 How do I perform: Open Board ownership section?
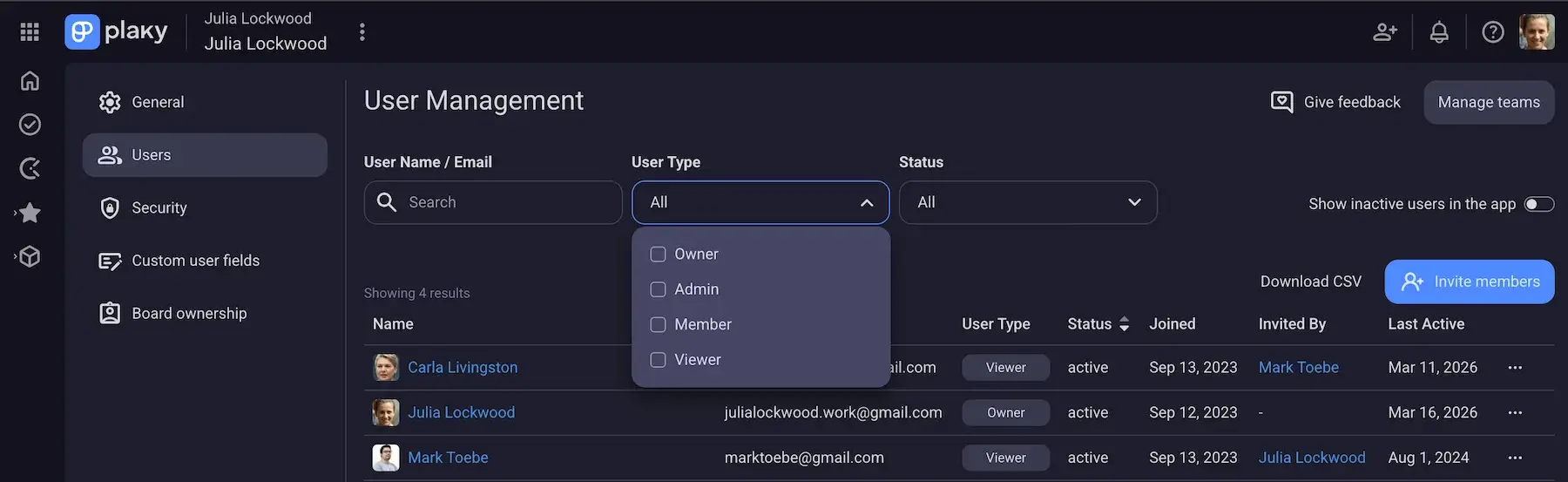(x=205, y=314)
